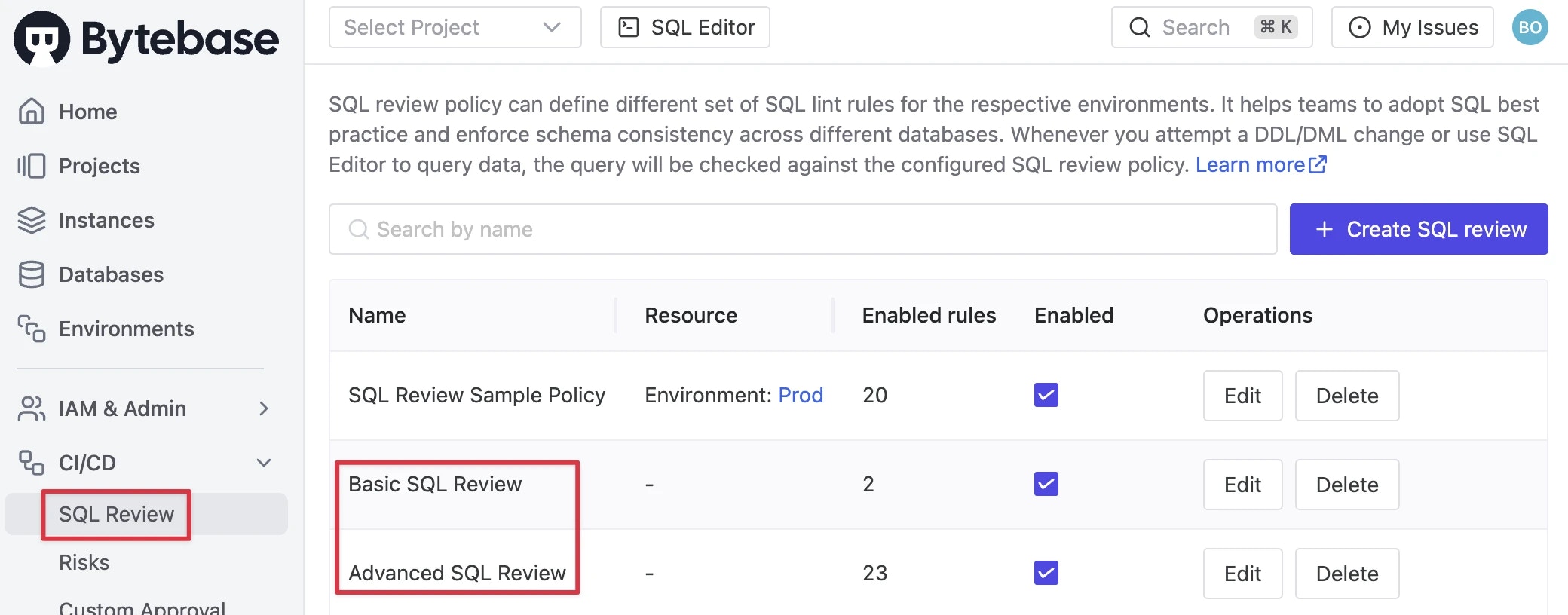Edit the Advanced SQL Review policy
Image resolution: width=1568 pixels, height=615 pixels.
(1242, 574)
